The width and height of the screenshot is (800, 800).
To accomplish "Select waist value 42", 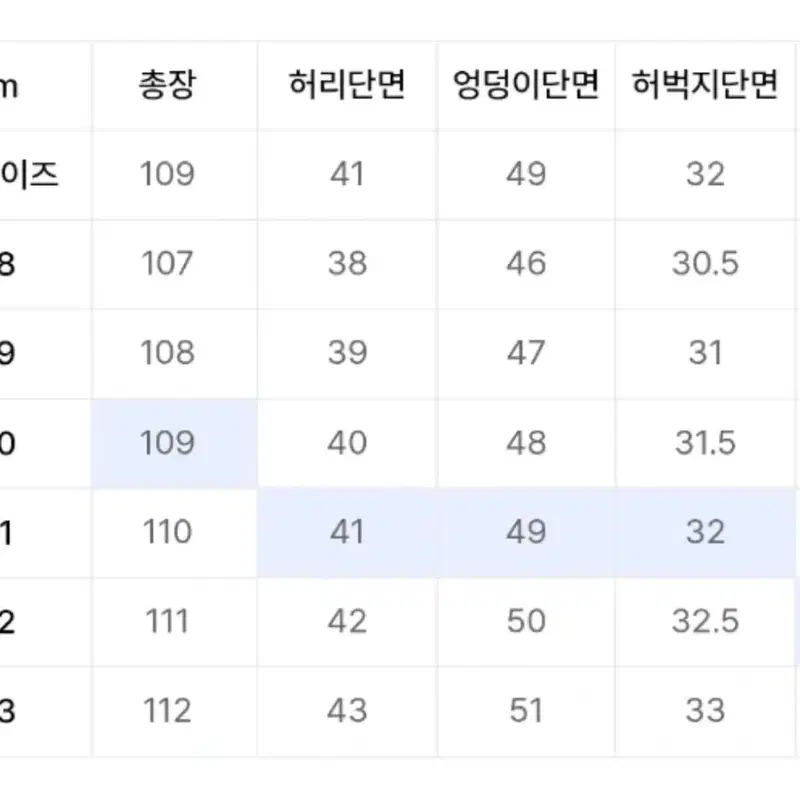I will coord(347,621).
